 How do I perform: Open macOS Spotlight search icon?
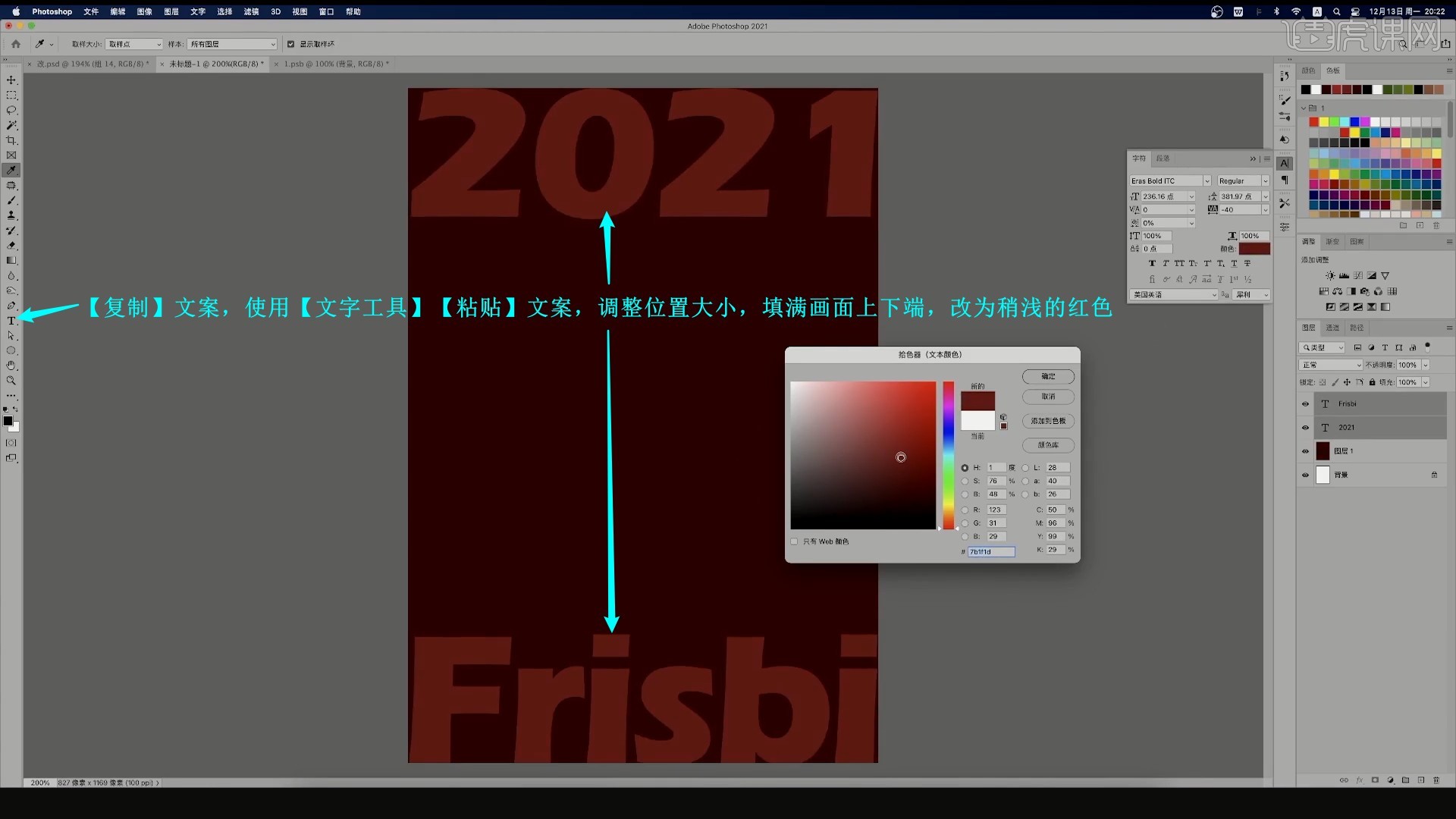[x=1336, y=11]
